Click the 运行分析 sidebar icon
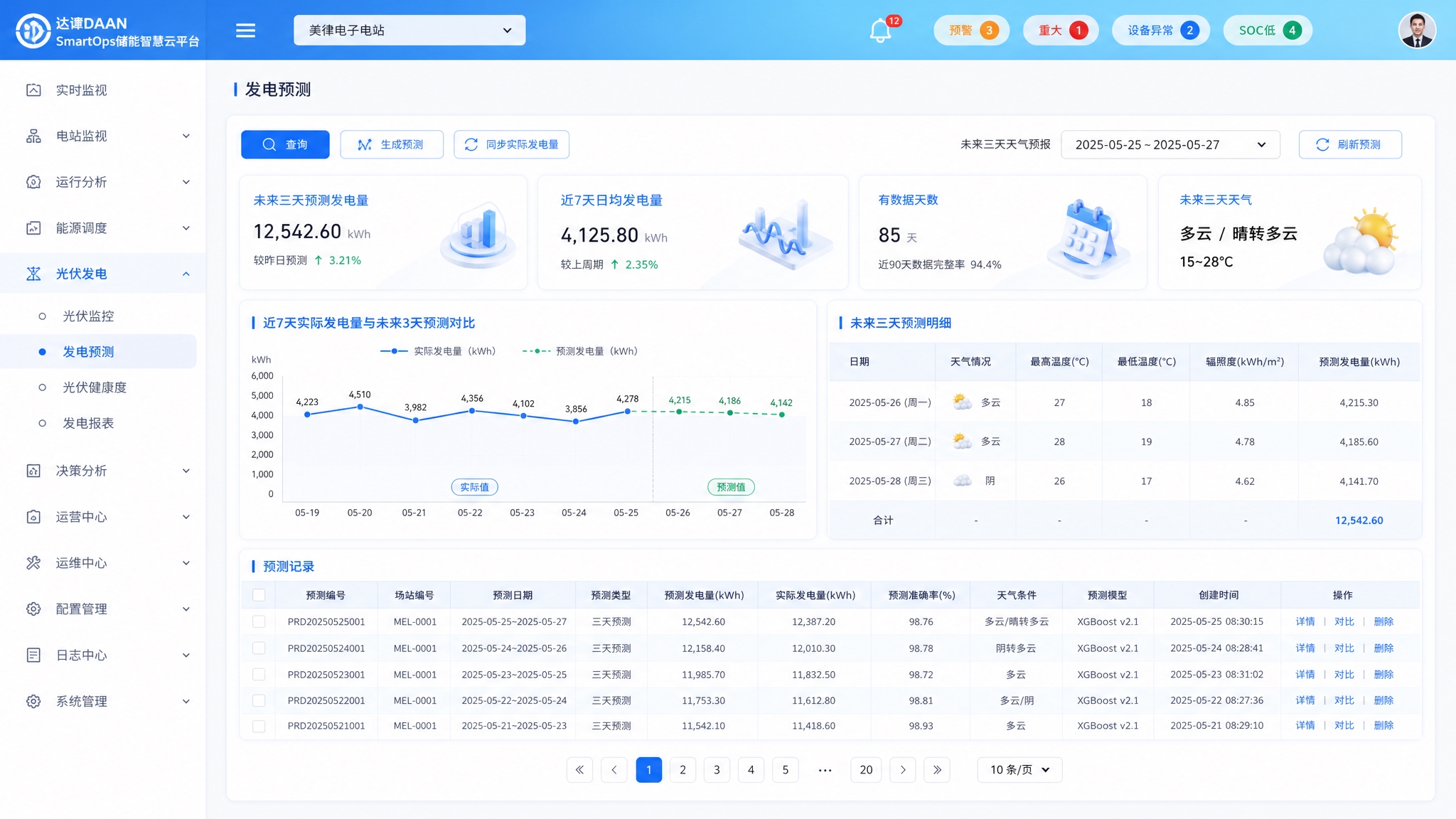 pyautogui.click(x=33, y=182)
